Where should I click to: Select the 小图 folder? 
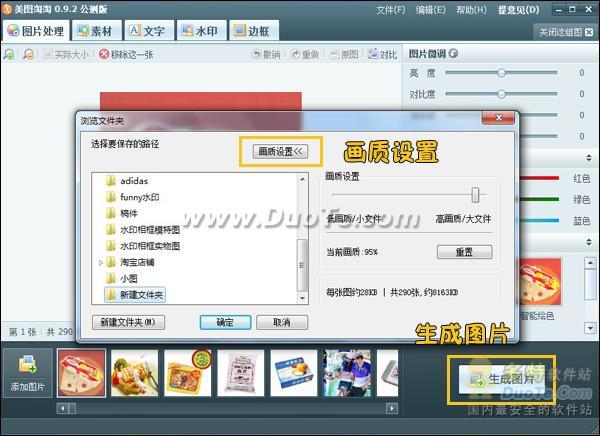click(x=122, y=278)
